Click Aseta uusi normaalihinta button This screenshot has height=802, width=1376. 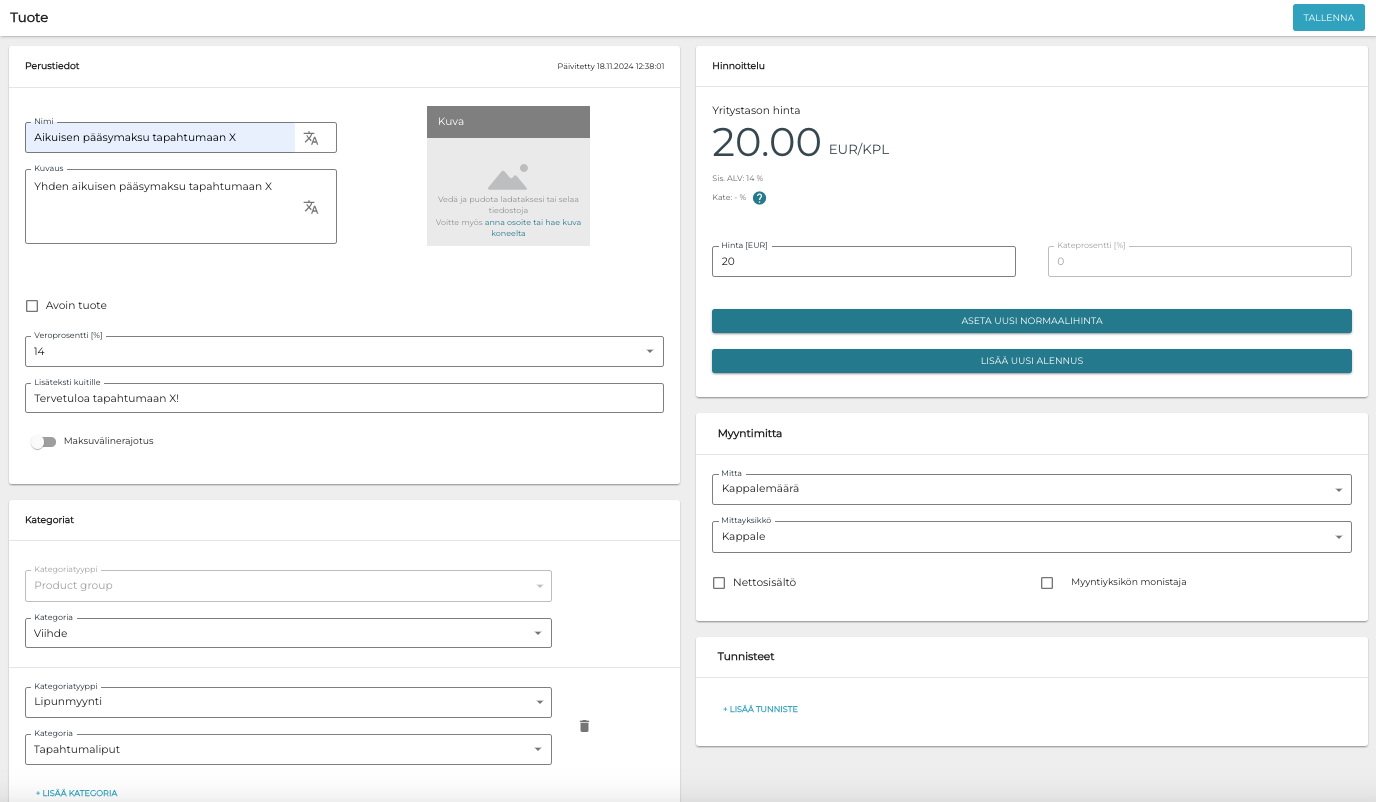(1031, 321)
